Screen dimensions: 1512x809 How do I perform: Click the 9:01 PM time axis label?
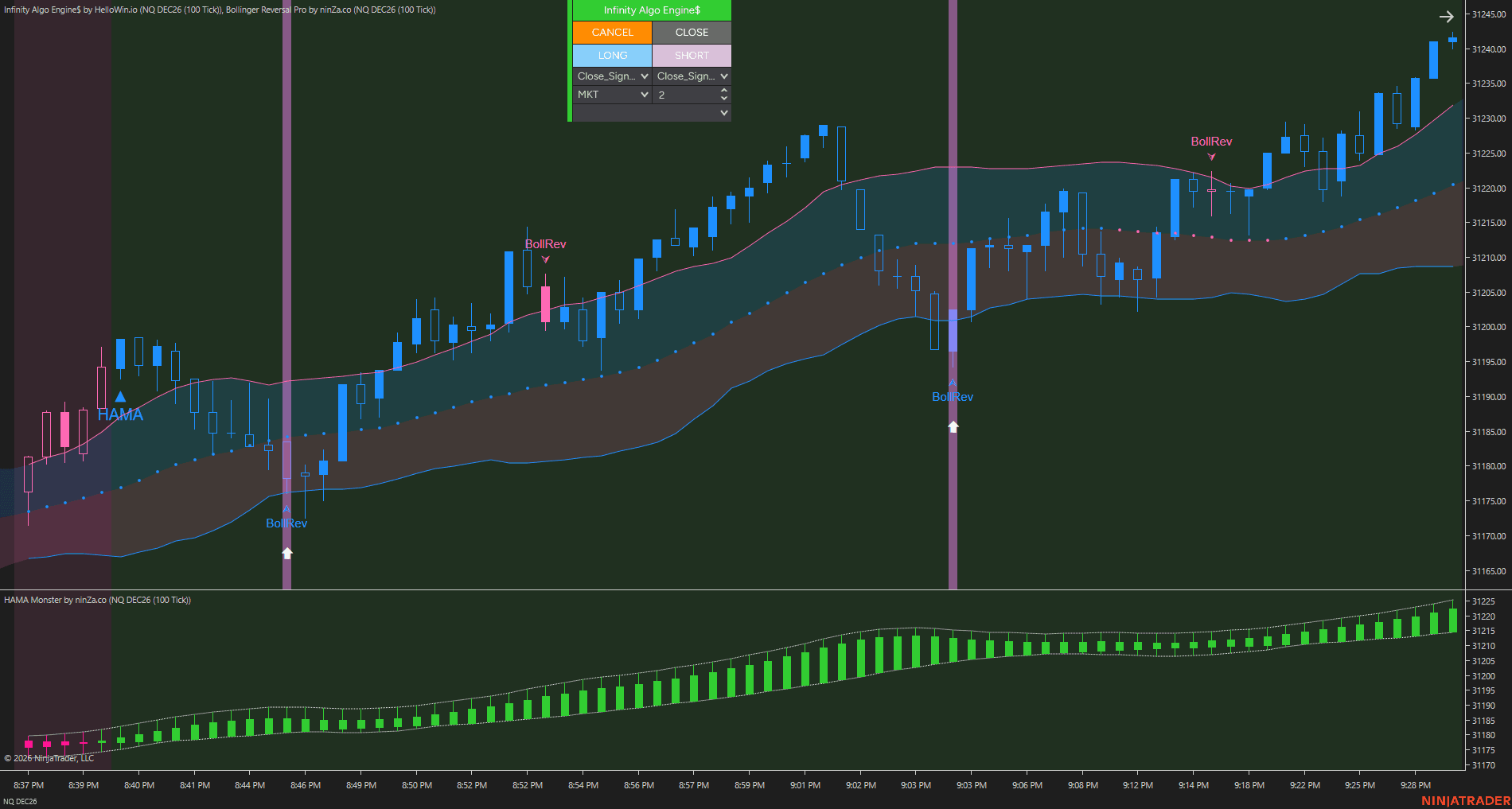805,785
